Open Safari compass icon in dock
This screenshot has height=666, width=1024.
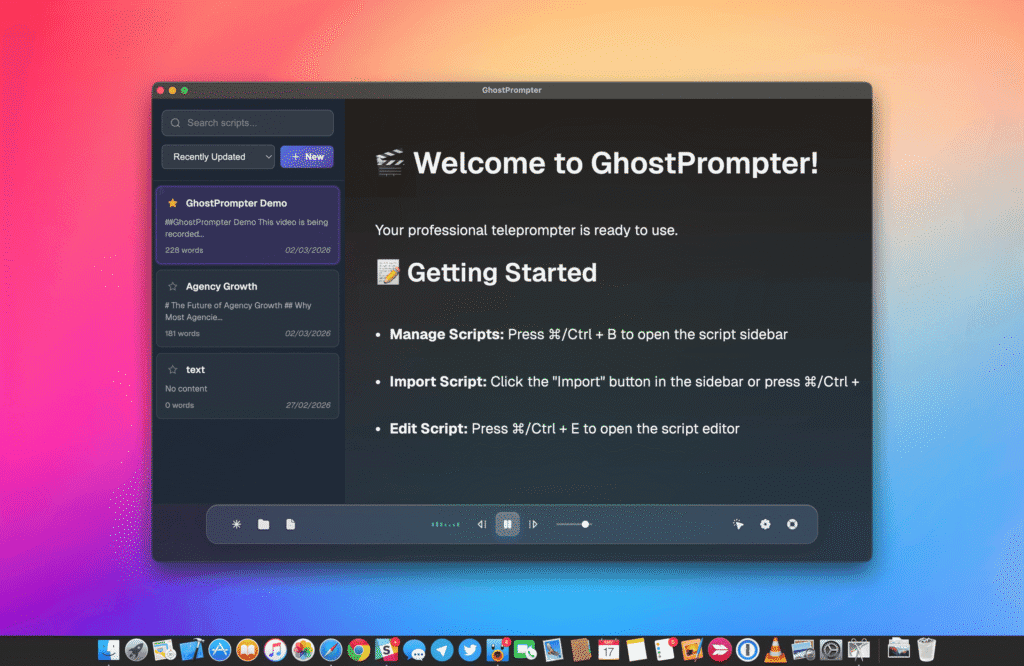pyautogui.click(x=330, y=650)
